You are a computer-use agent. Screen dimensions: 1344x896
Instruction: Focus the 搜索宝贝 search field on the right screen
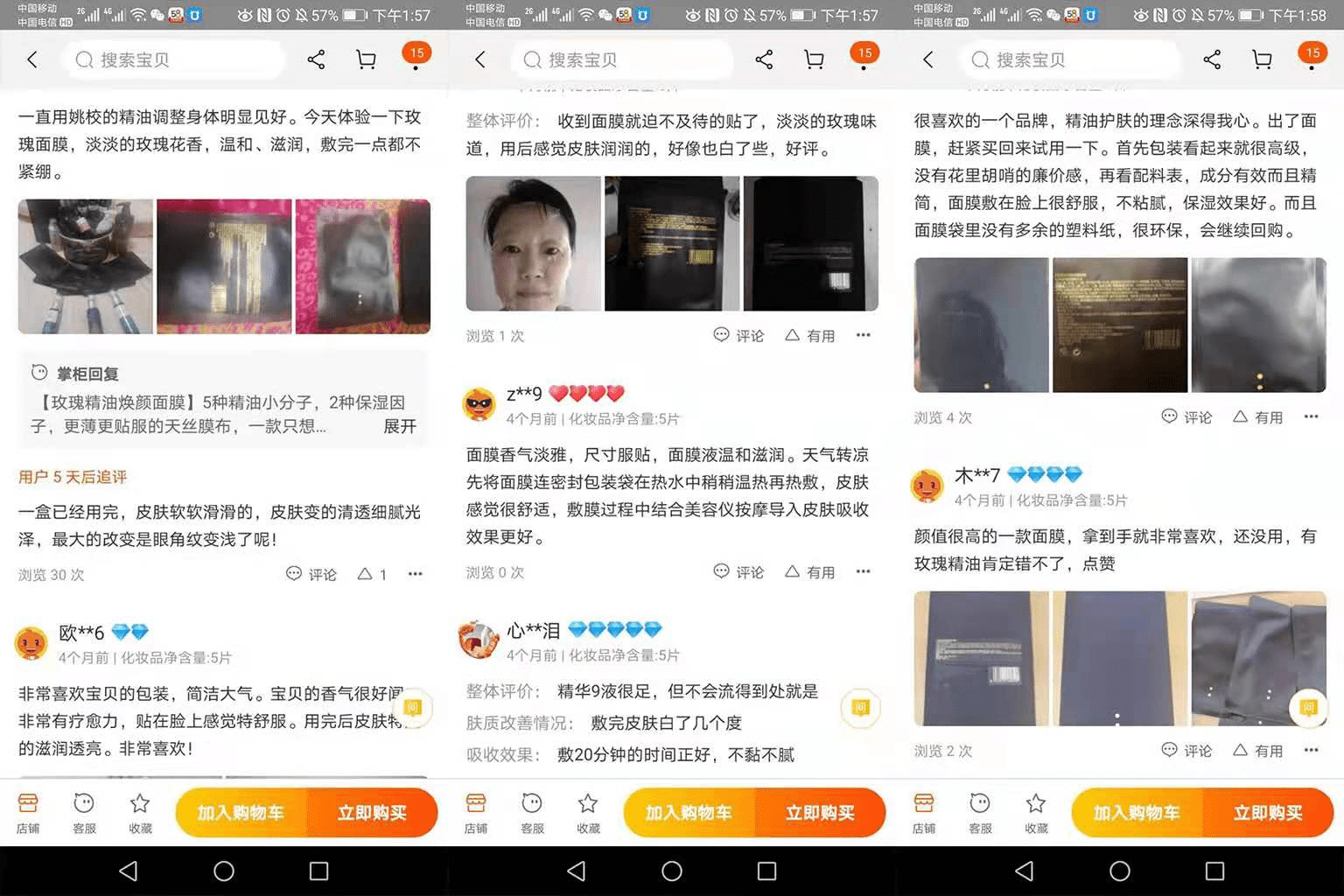(1076, 59)
